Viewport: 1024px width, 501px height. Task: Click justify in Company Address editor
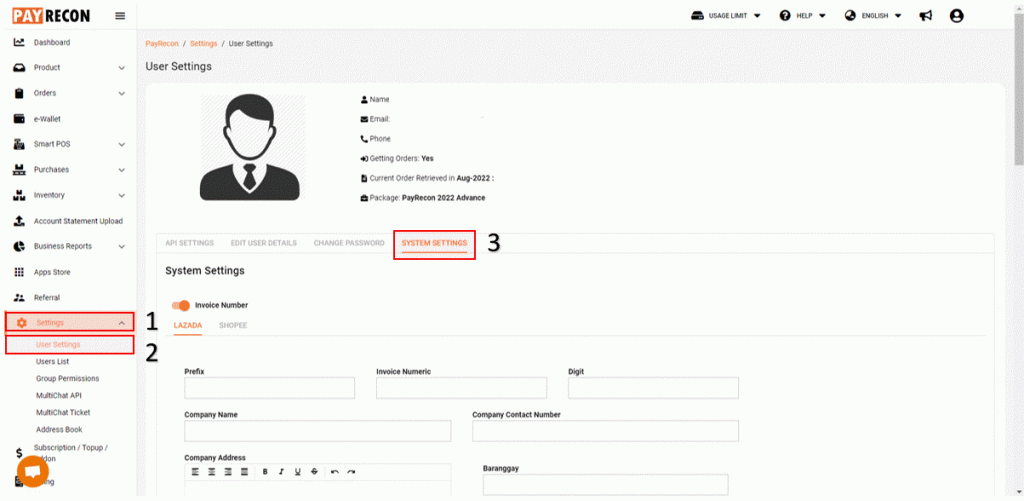tap(244, 472)
